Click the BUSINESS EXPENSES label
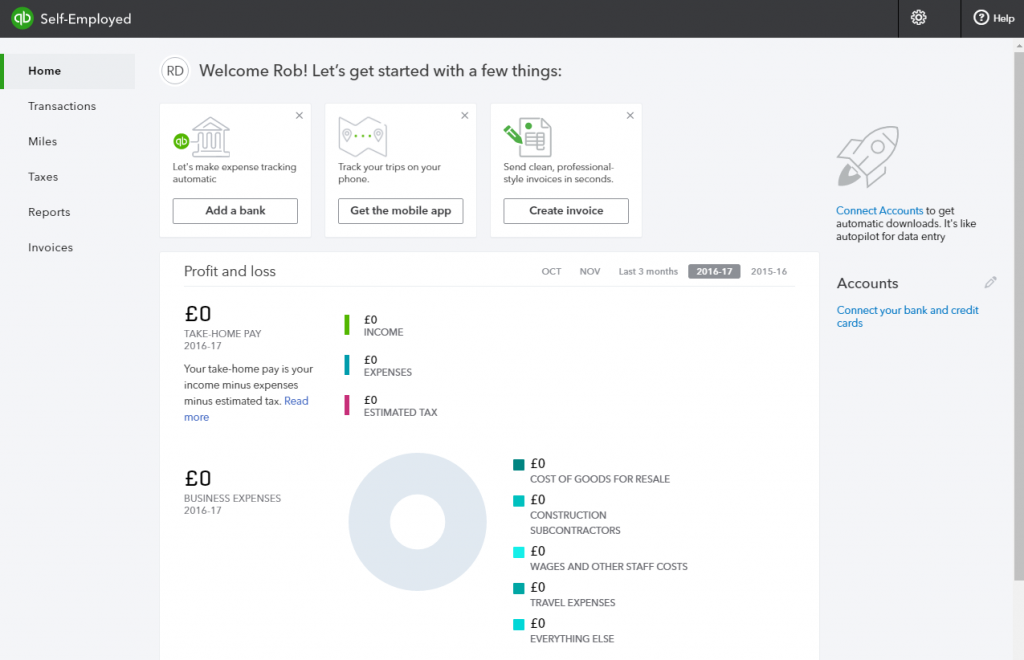The width and height of the screenshot is (1024, 660). pyautogui.click(x=232, y=498)
